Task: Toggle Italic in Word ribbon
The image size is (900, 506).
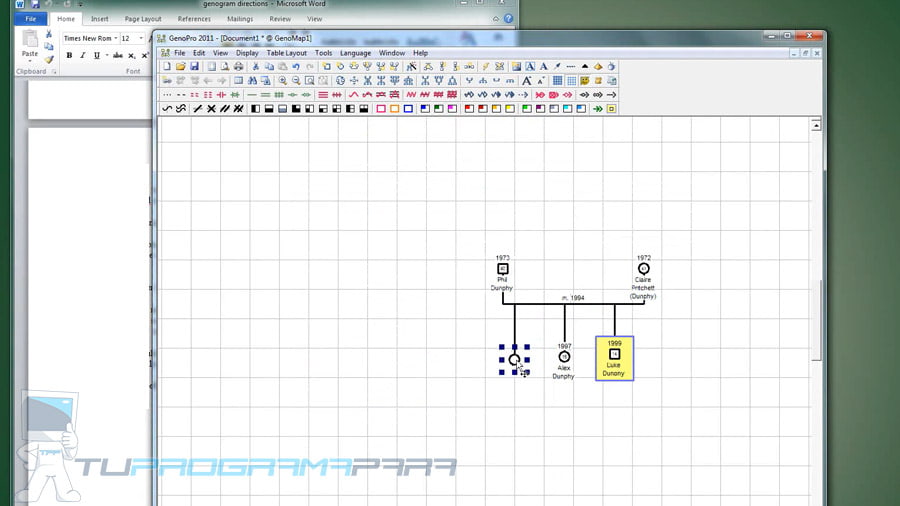Action: click(83, 56)
